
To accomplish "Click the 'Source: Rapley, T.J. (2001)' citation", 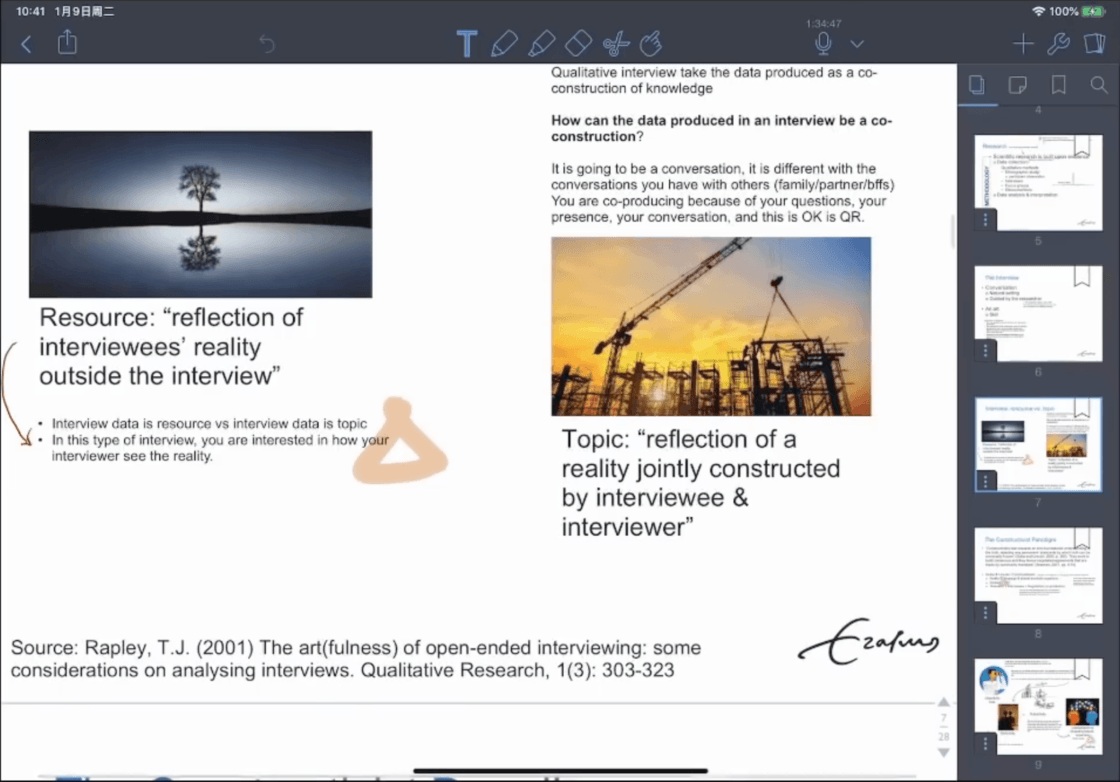I will pyautogui.click(x=356, y=658).
